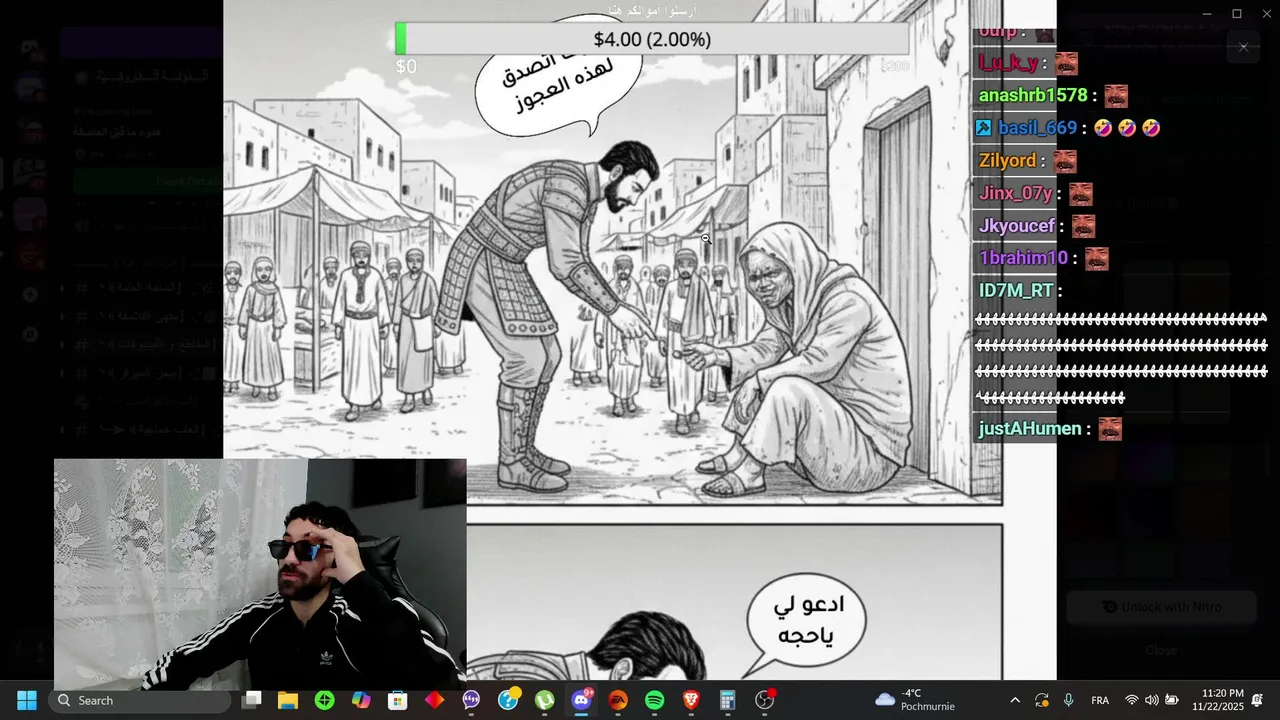The image size is (1280, 720).
Task: Click chat username 'ID7M_RT'
Action: tap(1016, 290)
